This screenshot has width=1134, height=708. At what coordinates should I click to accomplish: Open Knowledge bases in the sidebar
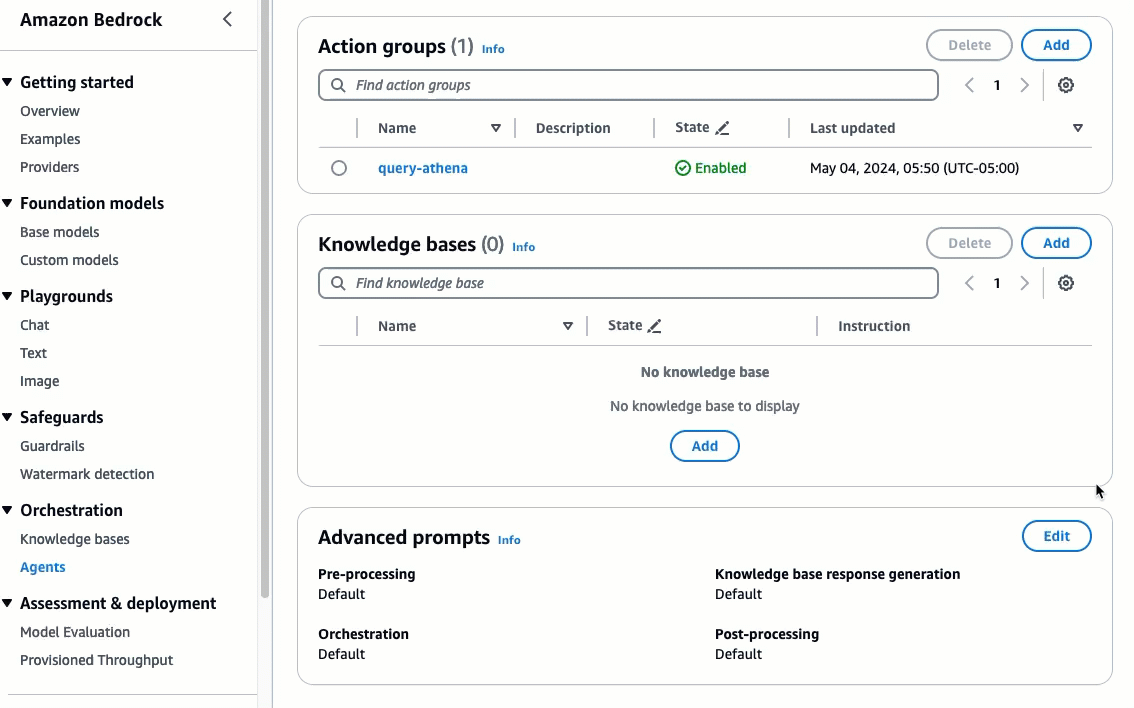pyautogui.click(x=74, y=539)
